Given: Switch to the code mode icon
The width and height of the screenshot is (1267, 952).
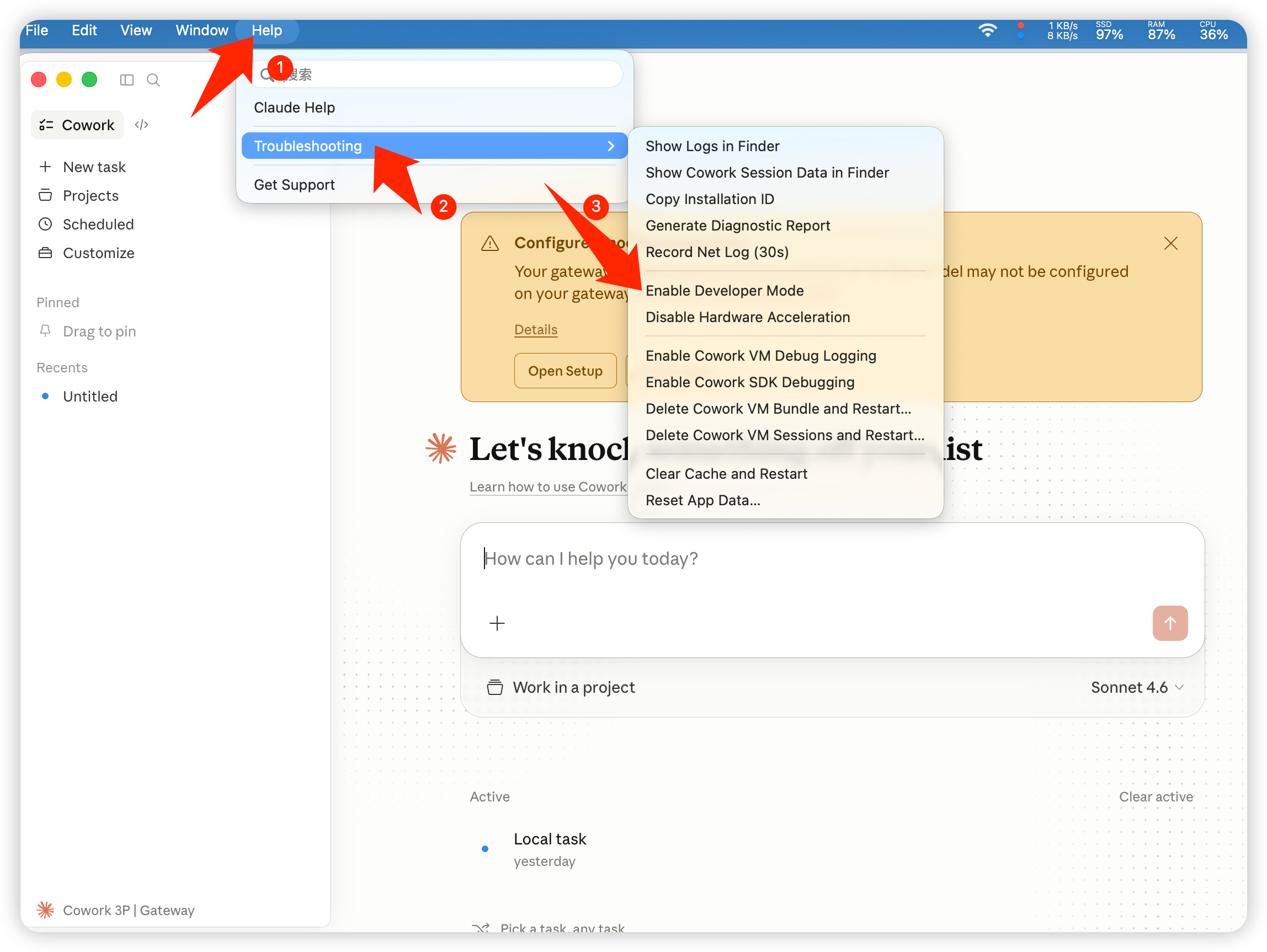Looking at the screenshot, I should pos(141,125).
